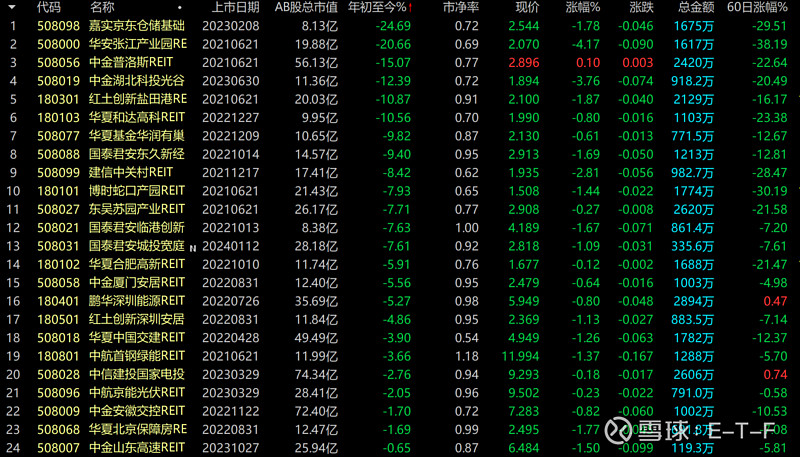Select row 中金安徽交控REIT
Image resolution: width=800 pixels, height=457 pixels.
click(x=400, y=411)
